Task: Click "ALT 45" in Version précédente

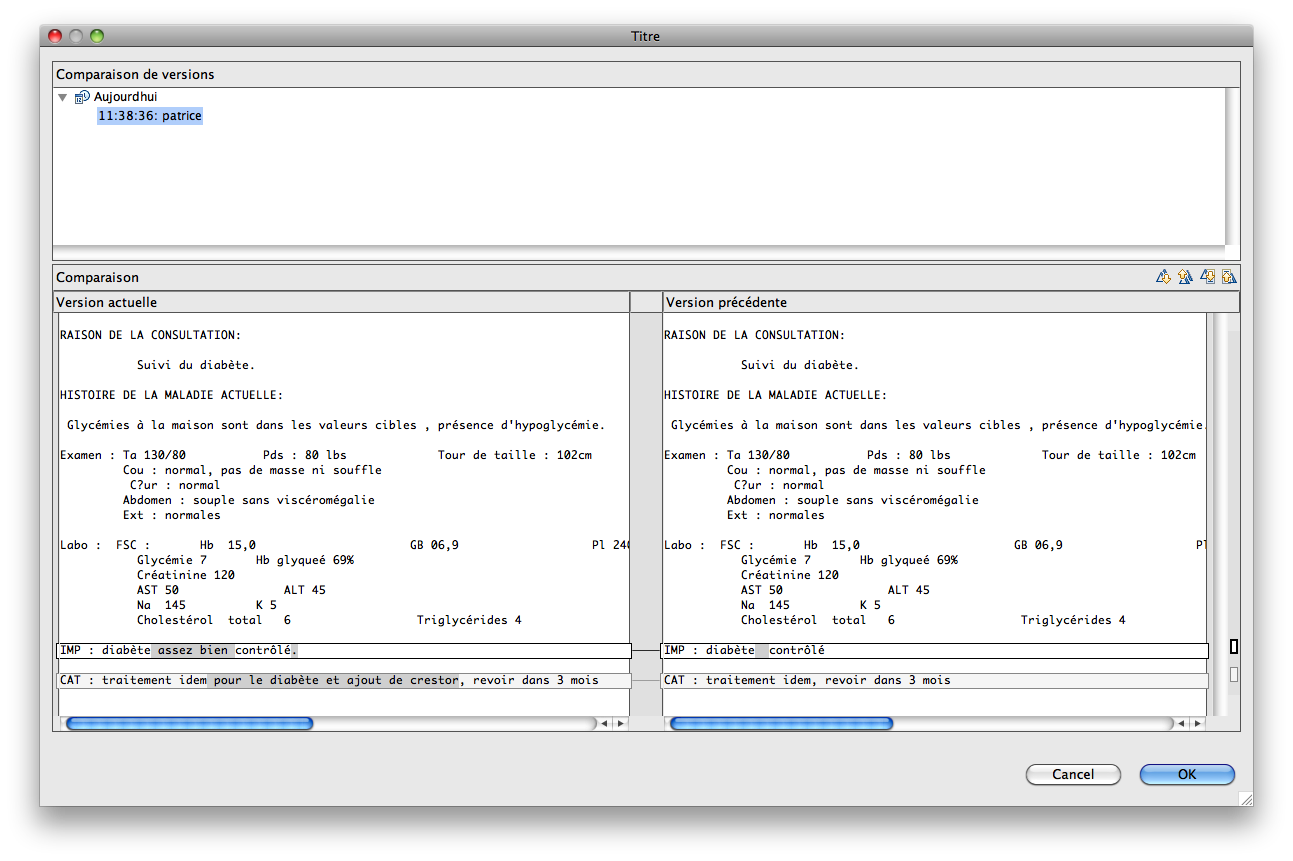Action: click(908, 590)
